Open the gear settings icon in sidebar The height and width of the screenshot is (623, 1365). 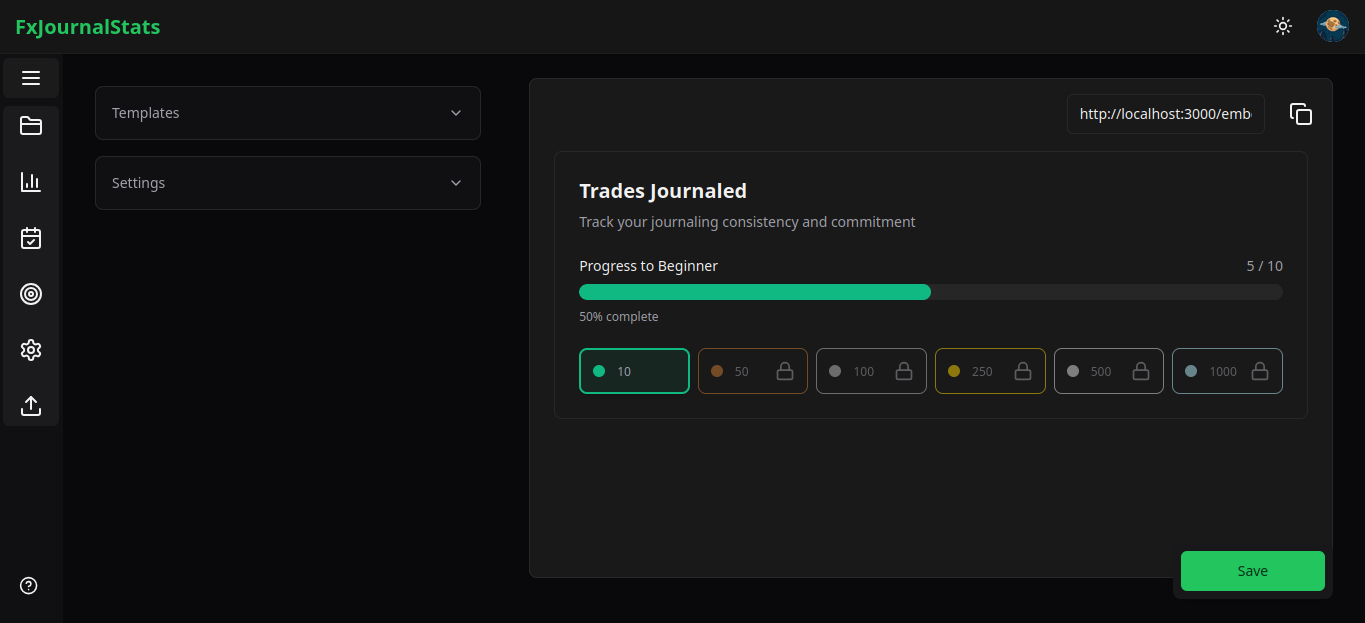pyautogui.click(x=31, y=350)
